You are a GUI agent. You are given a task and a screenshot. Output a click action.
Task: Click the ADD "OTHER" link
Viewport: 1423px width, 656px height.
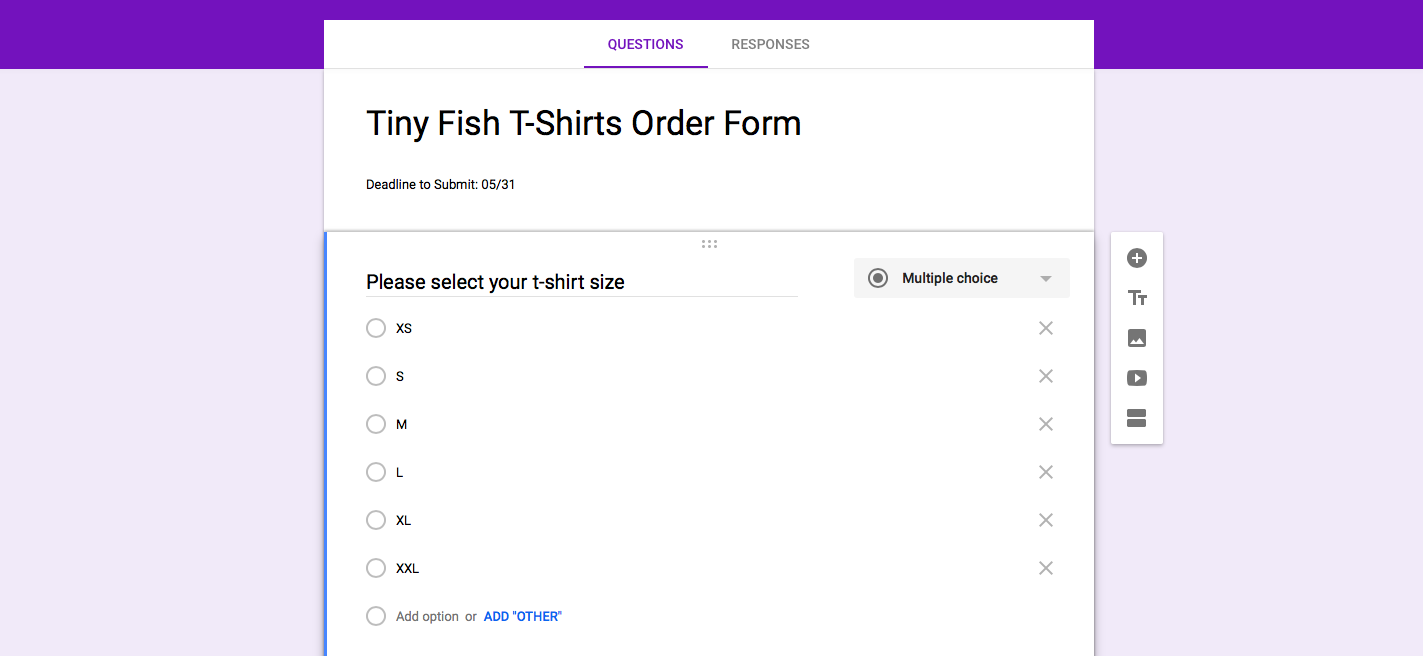[522, 617]
